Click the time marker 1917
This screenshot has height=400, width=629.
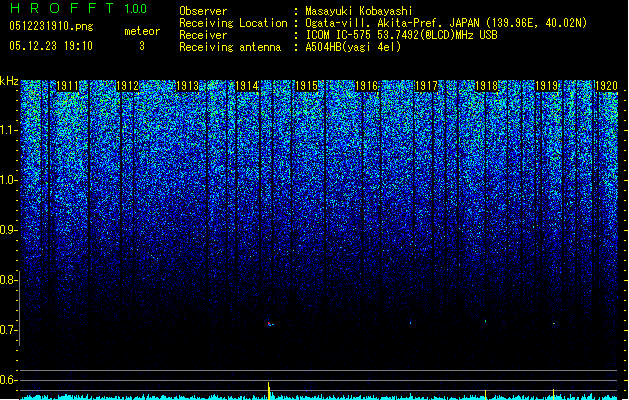(426, 86)
